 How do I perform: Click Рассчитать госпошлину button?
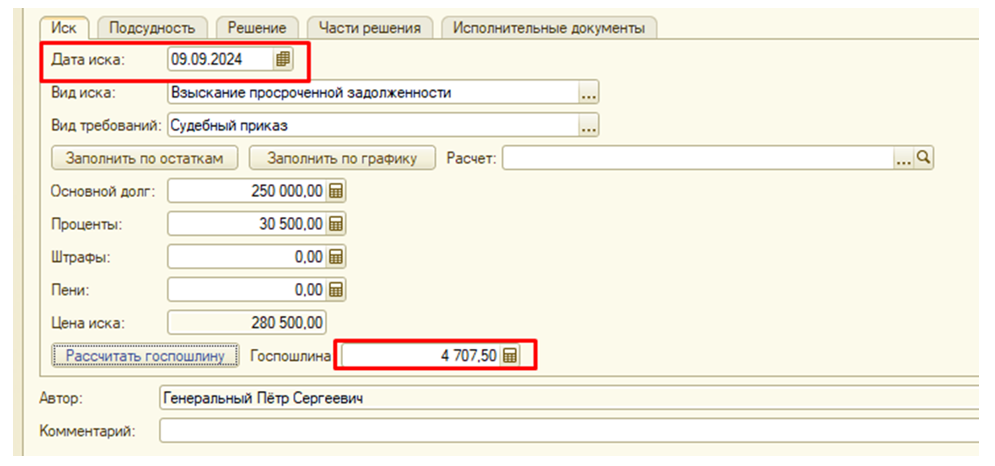pyautogui.click(x=145, y=356)
